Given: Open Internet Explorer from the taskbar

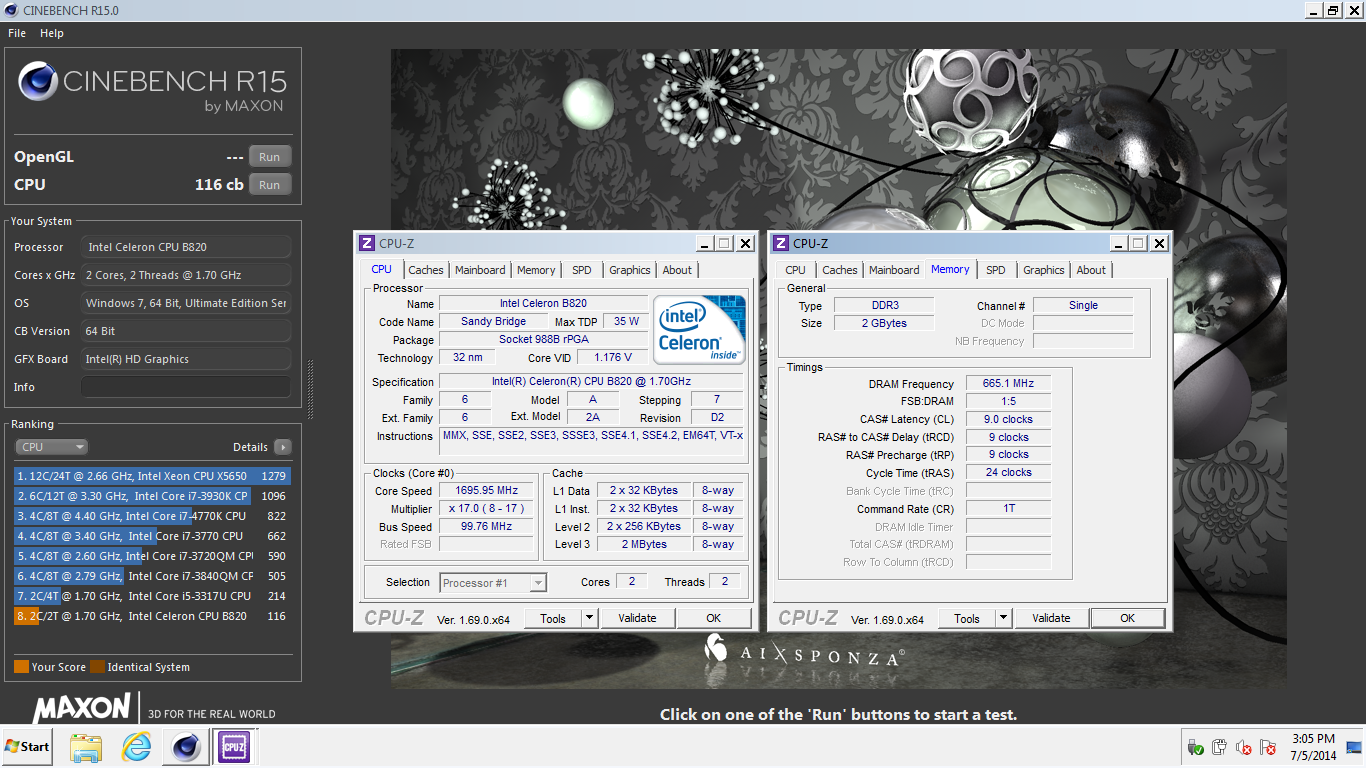Looking at the screenshot, I should click(136, 746).
